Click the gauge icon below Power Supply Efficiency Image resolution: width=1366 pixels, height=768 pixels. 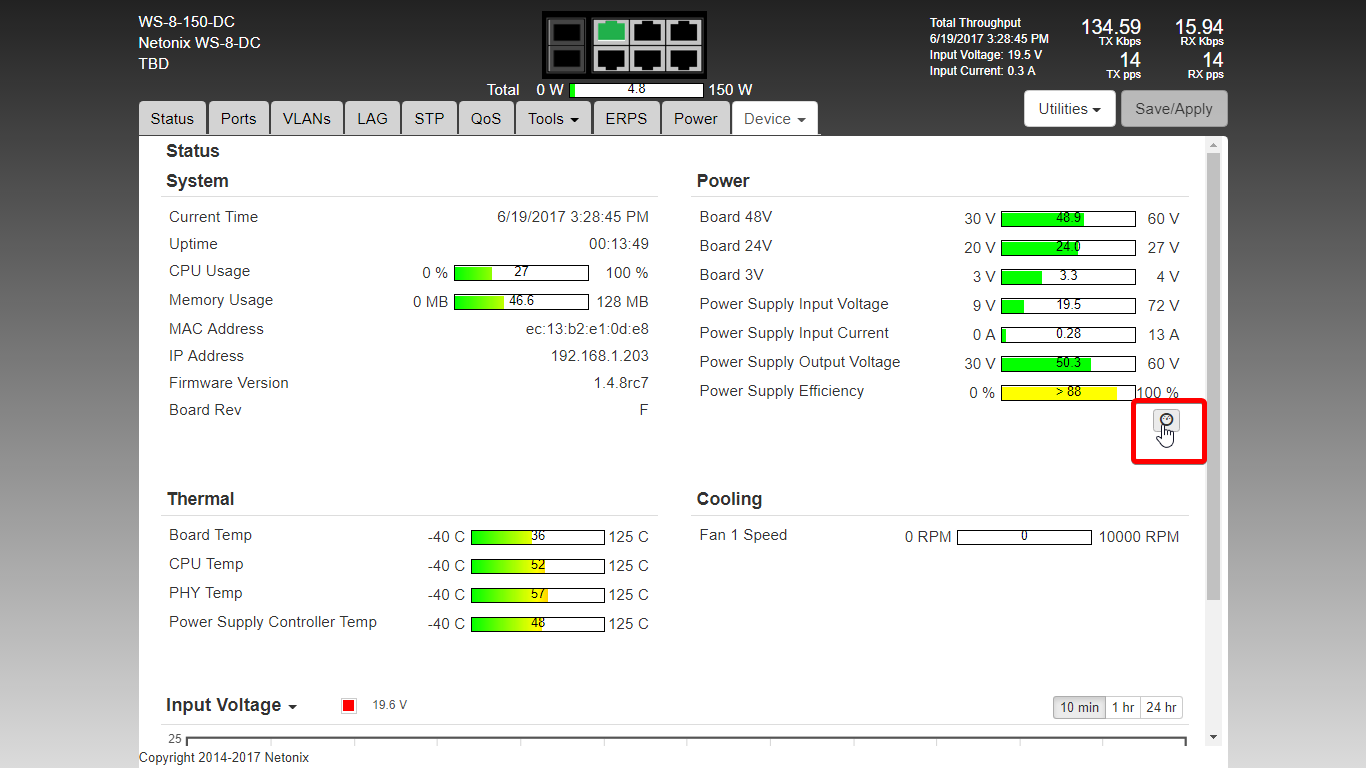click(x=1166, y=421)
